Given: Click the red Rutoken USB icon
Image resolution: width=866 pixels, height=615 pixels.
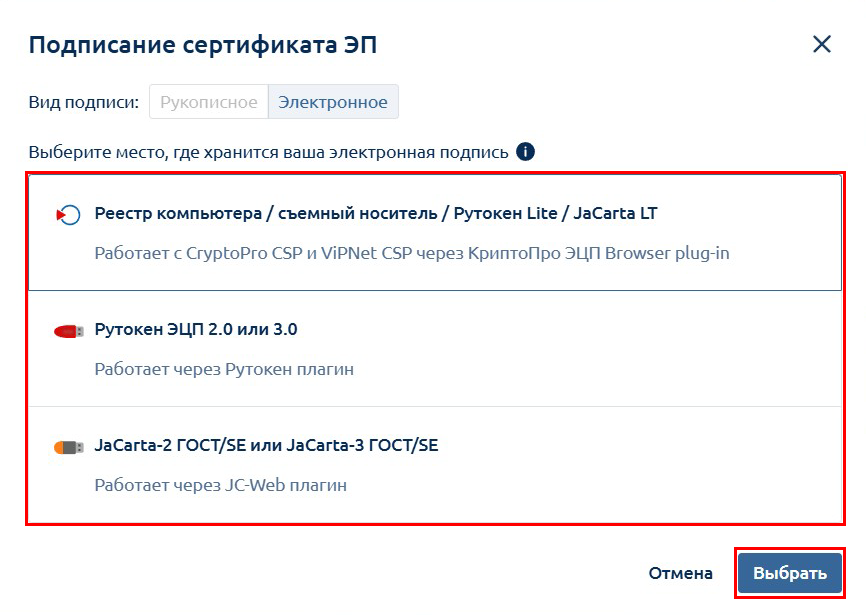Looking at the screenshot, I should (68, 331).
